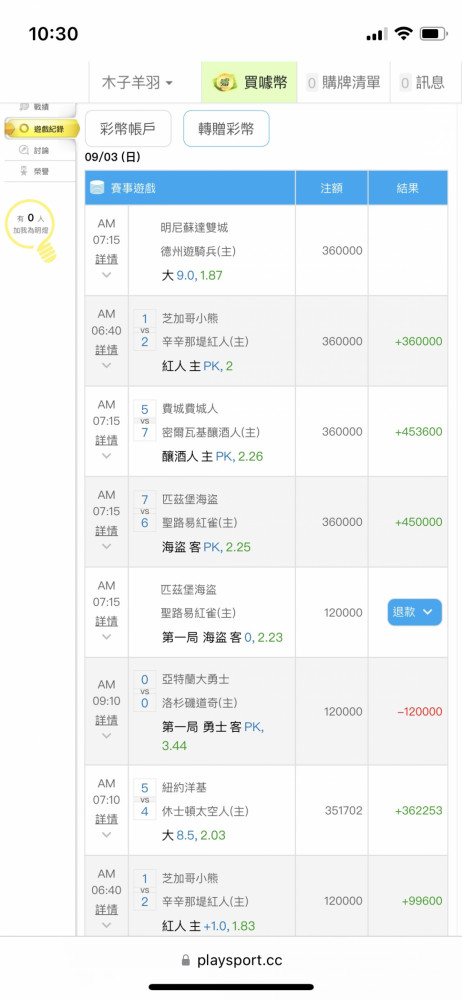
Task: Open the 木子羊羽 user dropdown
Action: pos(137,82)
